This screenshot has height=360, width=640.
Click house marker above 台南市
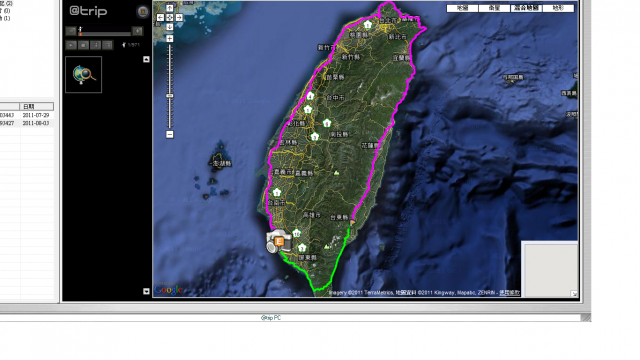pyautogui.click(x=277, y=192)
